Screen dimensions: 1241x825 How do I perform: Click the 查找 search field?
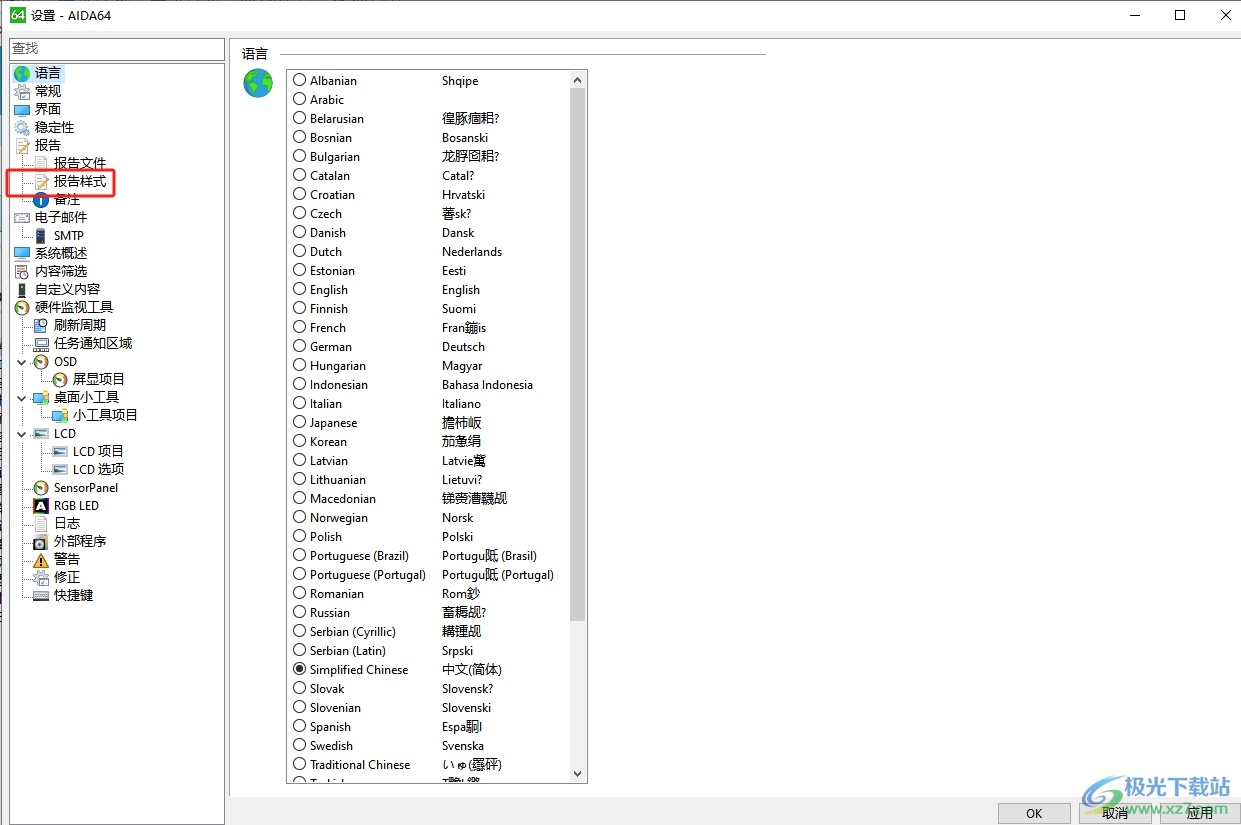117,48
